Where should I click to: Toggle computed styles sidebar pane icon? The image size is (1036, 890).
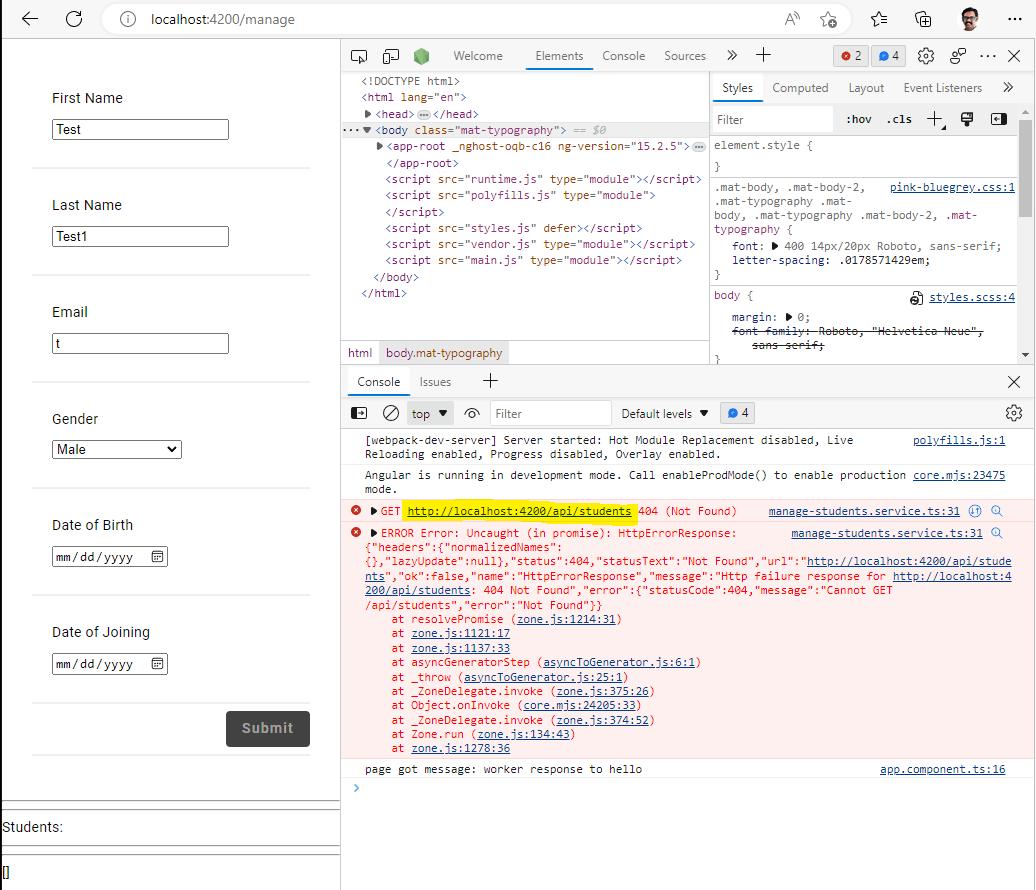click(998, 119)
